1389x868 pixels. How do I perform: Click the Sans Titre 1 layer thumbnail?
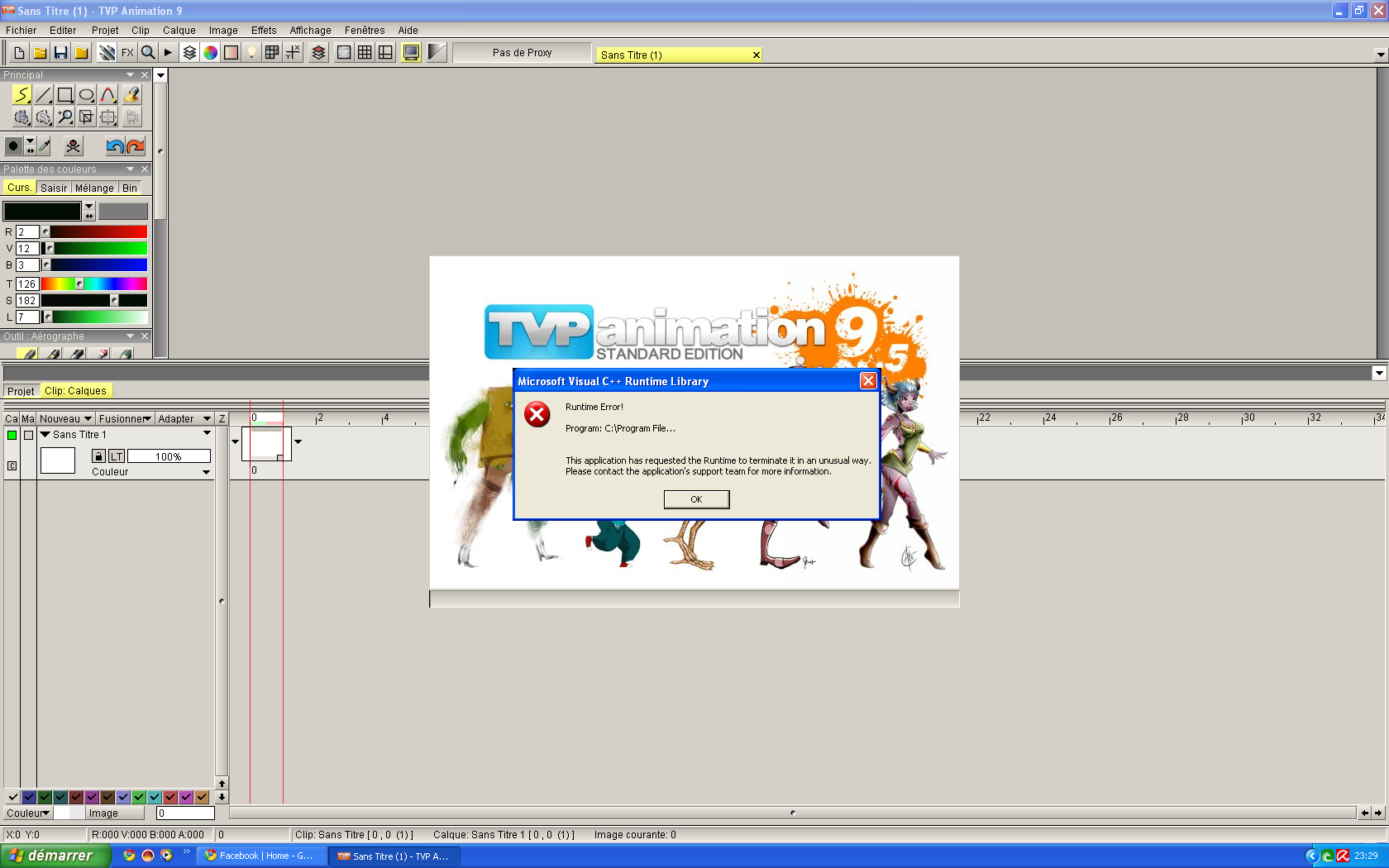click(58, 460)
